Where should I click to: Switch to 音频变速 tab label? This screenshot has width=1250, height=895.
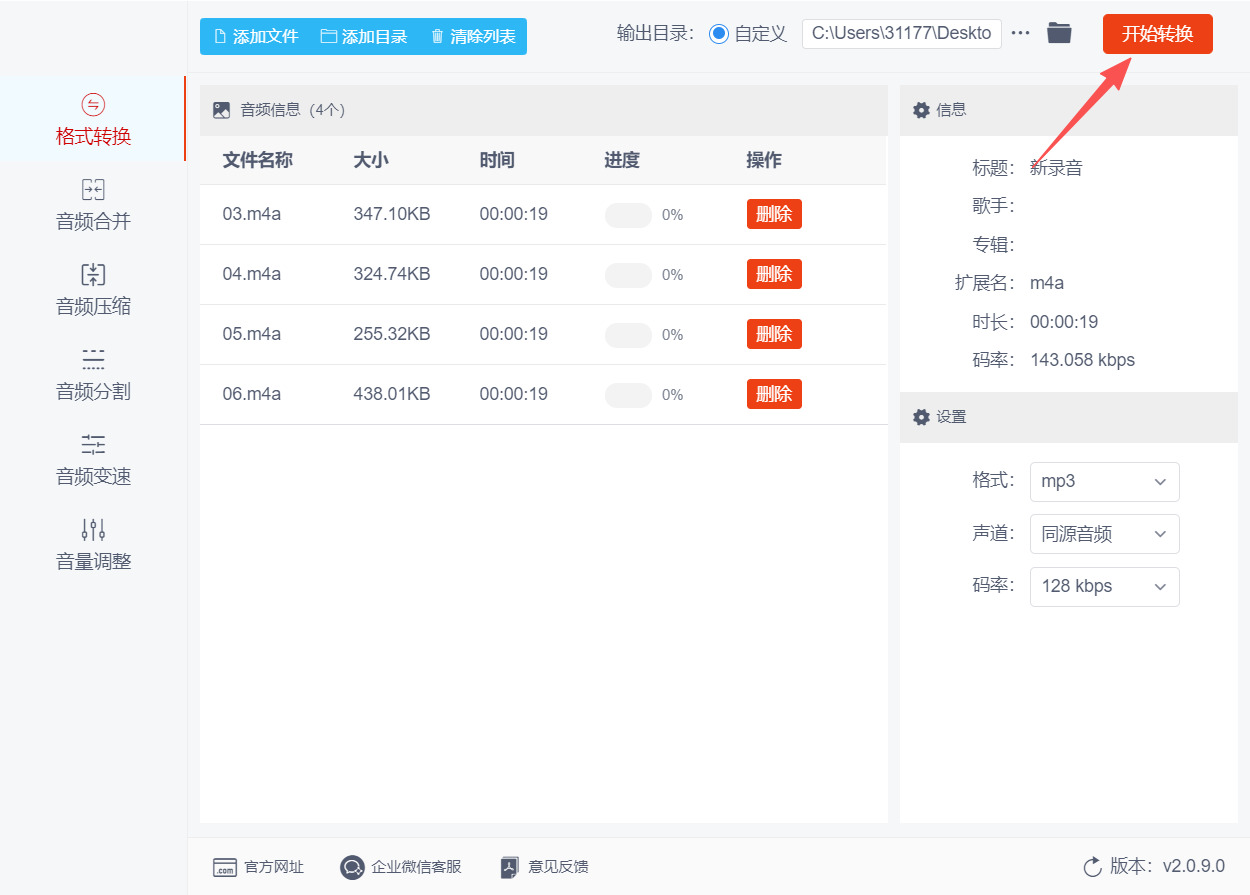93,477
